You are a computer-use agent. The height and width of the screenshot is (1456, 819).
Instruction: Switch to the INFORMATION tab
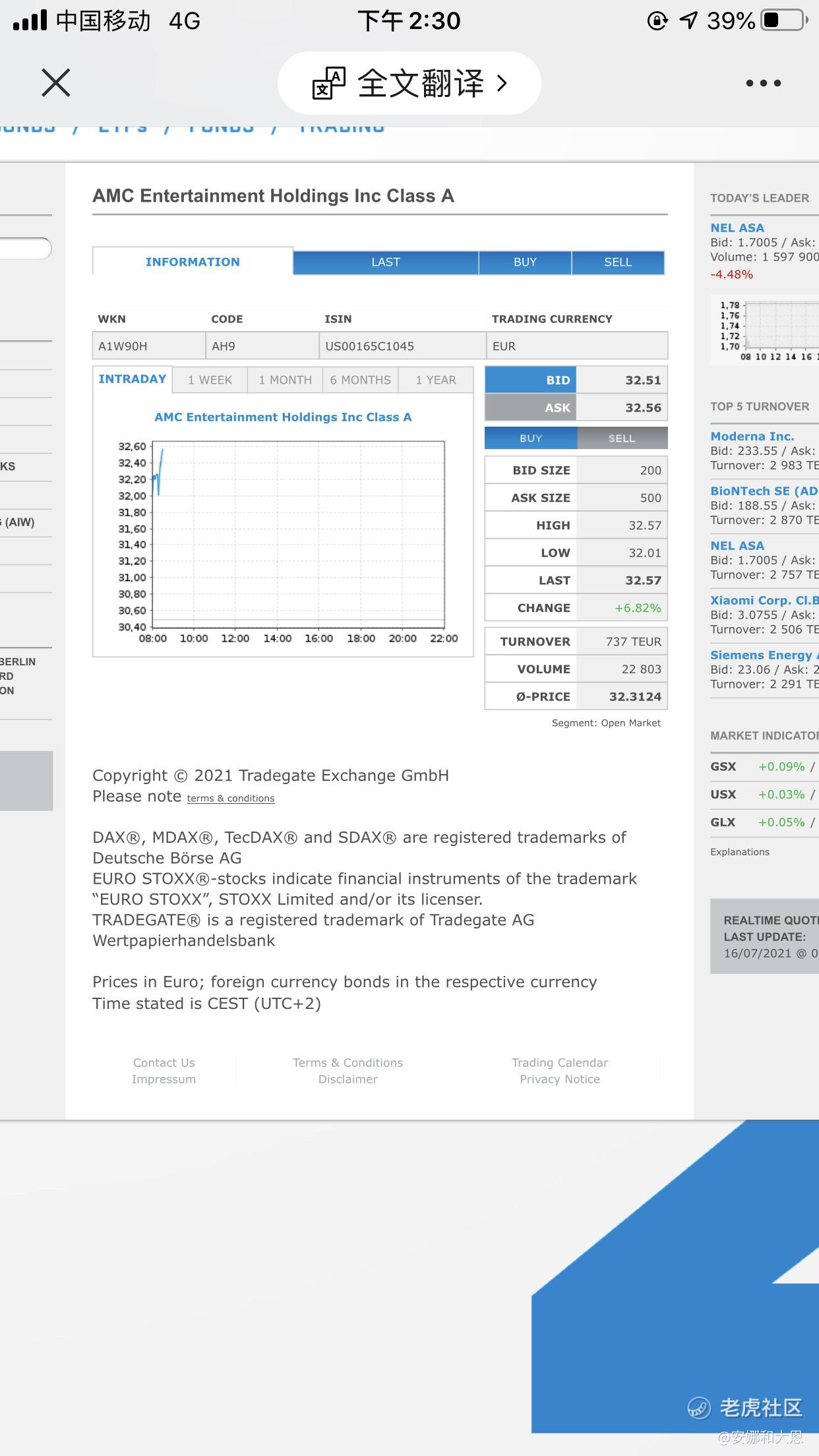pos(193,262)
